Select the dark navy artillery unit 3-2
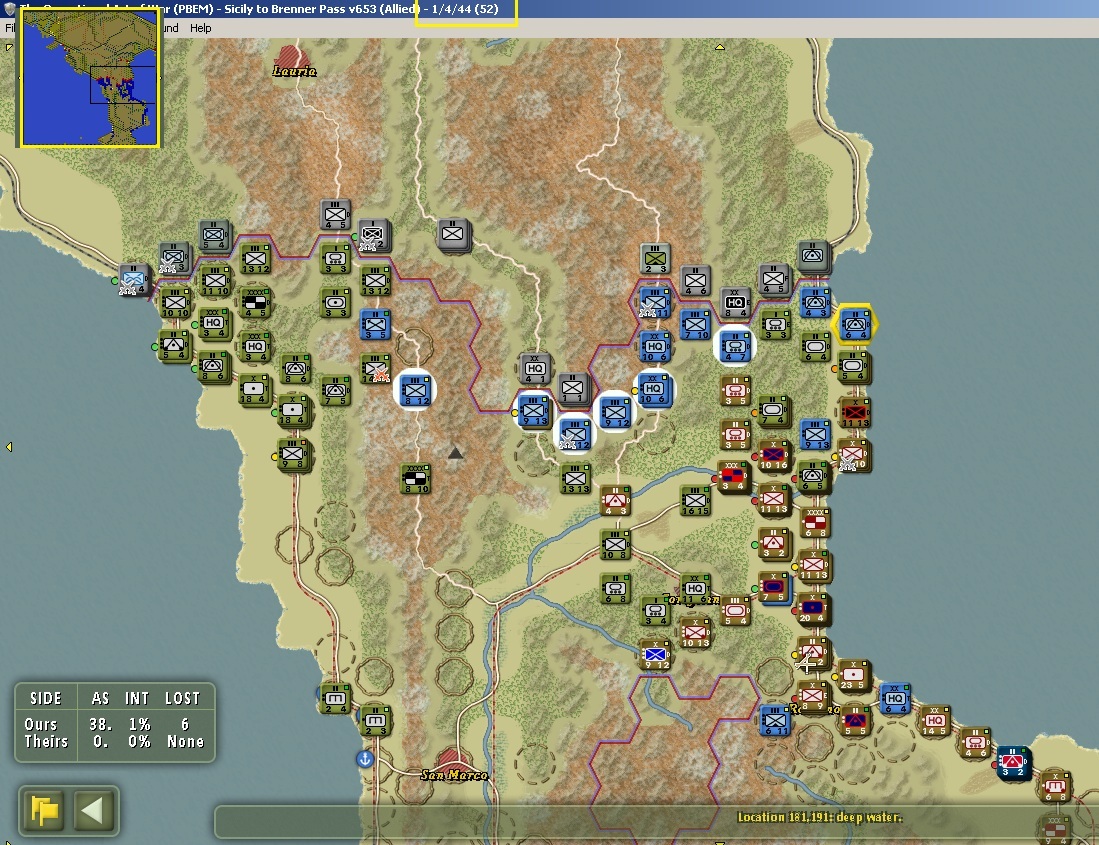1099x845 pixels. point(1013,762)
